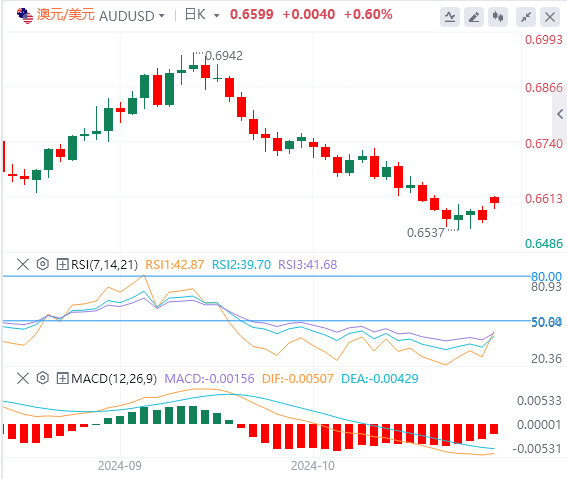Click the MACD(12,26,9) indicator label
This screenshot has width=567, height=479.
click(114, 379)
